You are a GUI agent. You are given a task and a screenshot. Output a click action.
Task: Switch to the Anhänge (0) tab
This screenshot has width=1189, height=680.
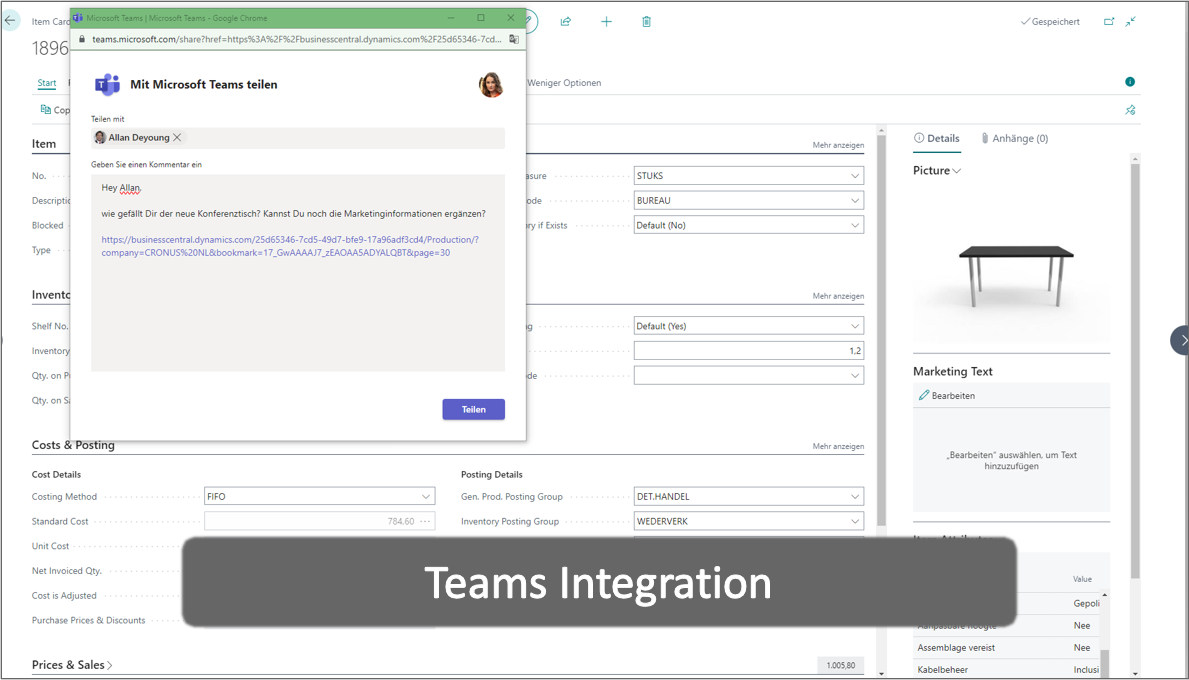point(1015,138)
